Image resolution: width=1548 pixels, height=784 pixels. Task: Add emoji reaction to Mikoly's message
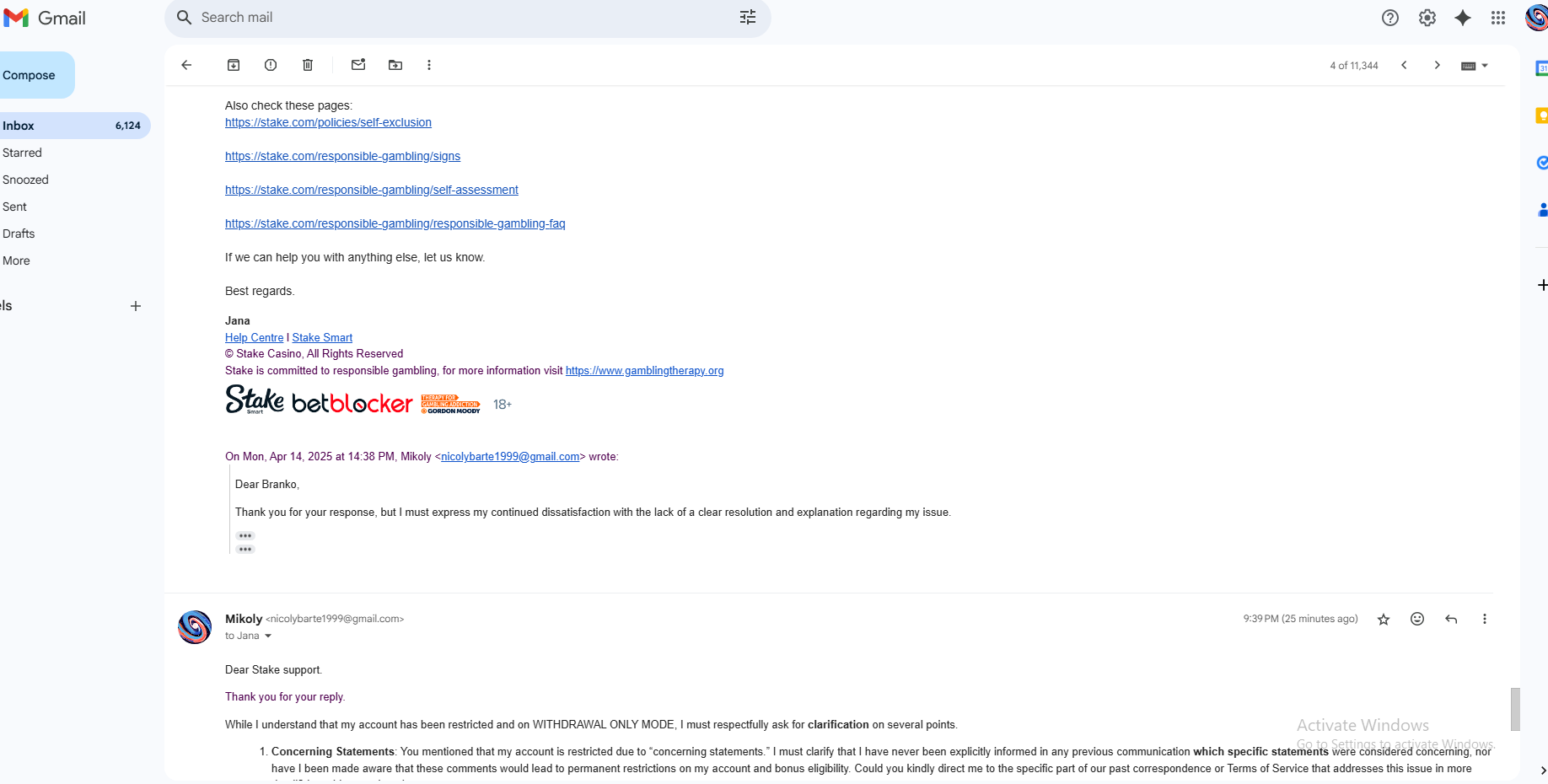point(1417,619)
